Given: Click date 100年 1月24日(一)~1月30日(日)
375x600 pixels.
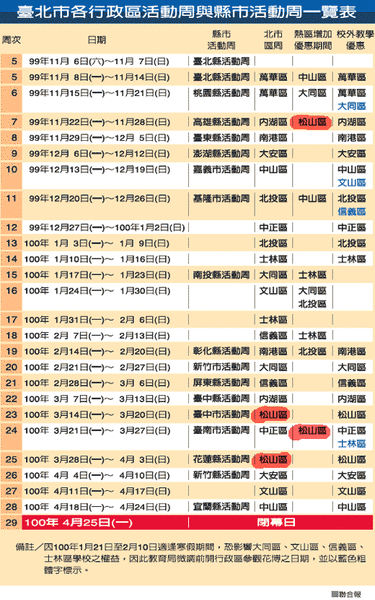Looking at the screenshot, I should [97, 291].
